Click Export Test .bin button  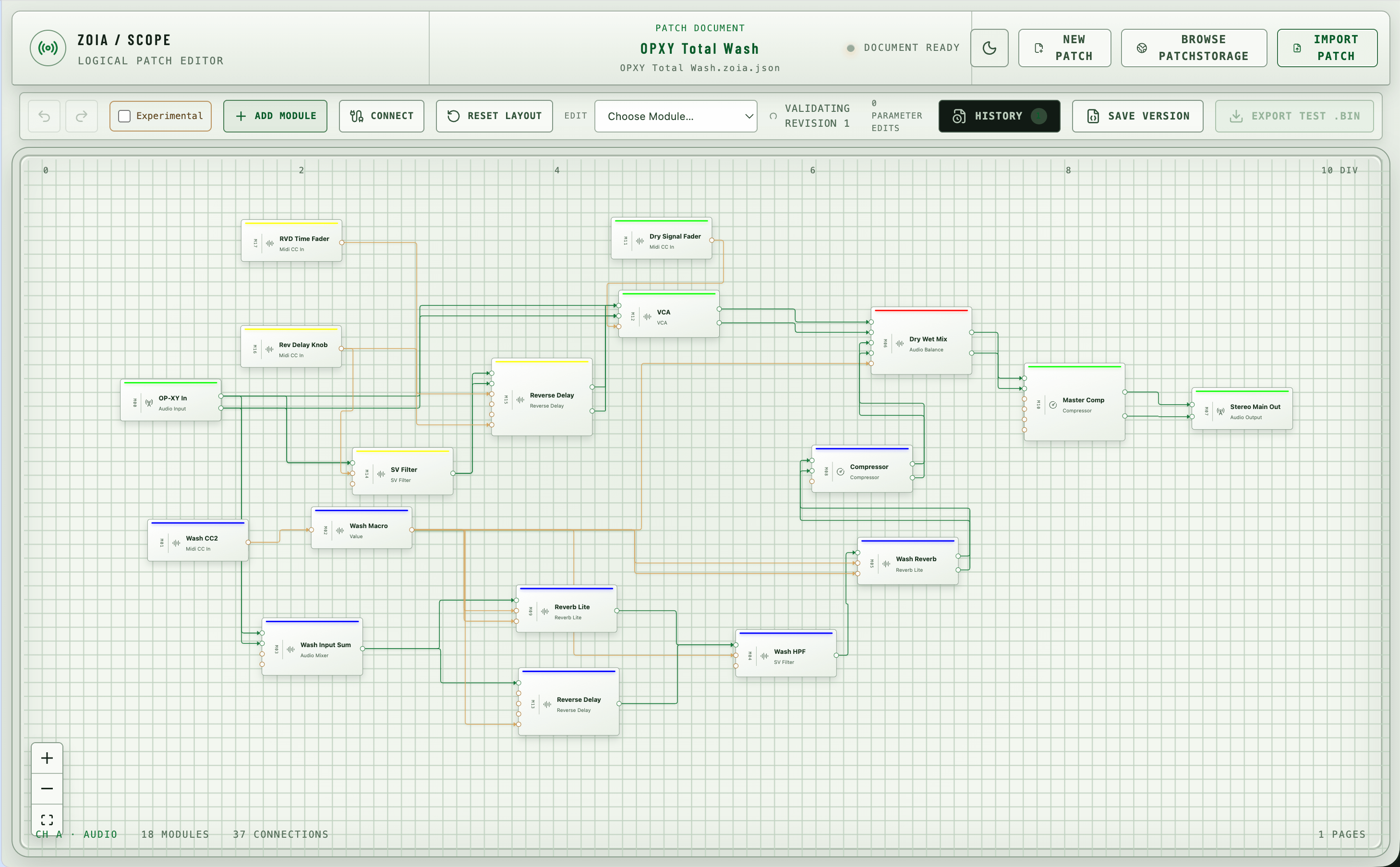[1294, 116]
